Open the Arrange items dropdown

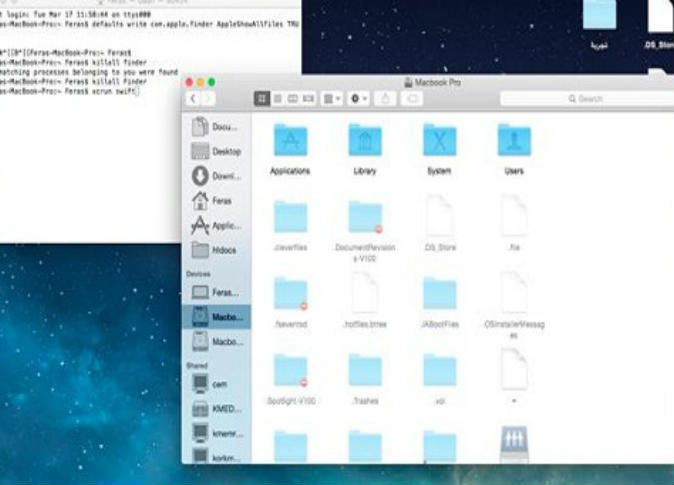point(332,99)
